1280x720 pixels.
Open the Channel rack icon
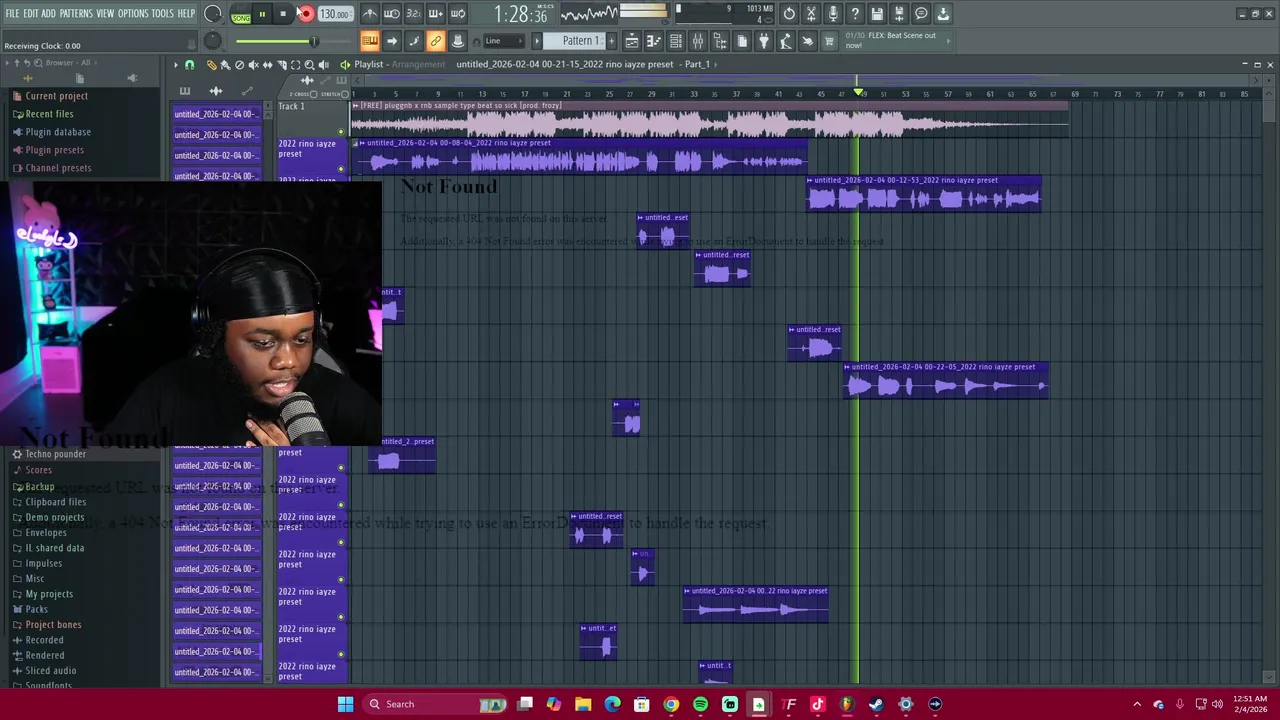pos(676,41)
